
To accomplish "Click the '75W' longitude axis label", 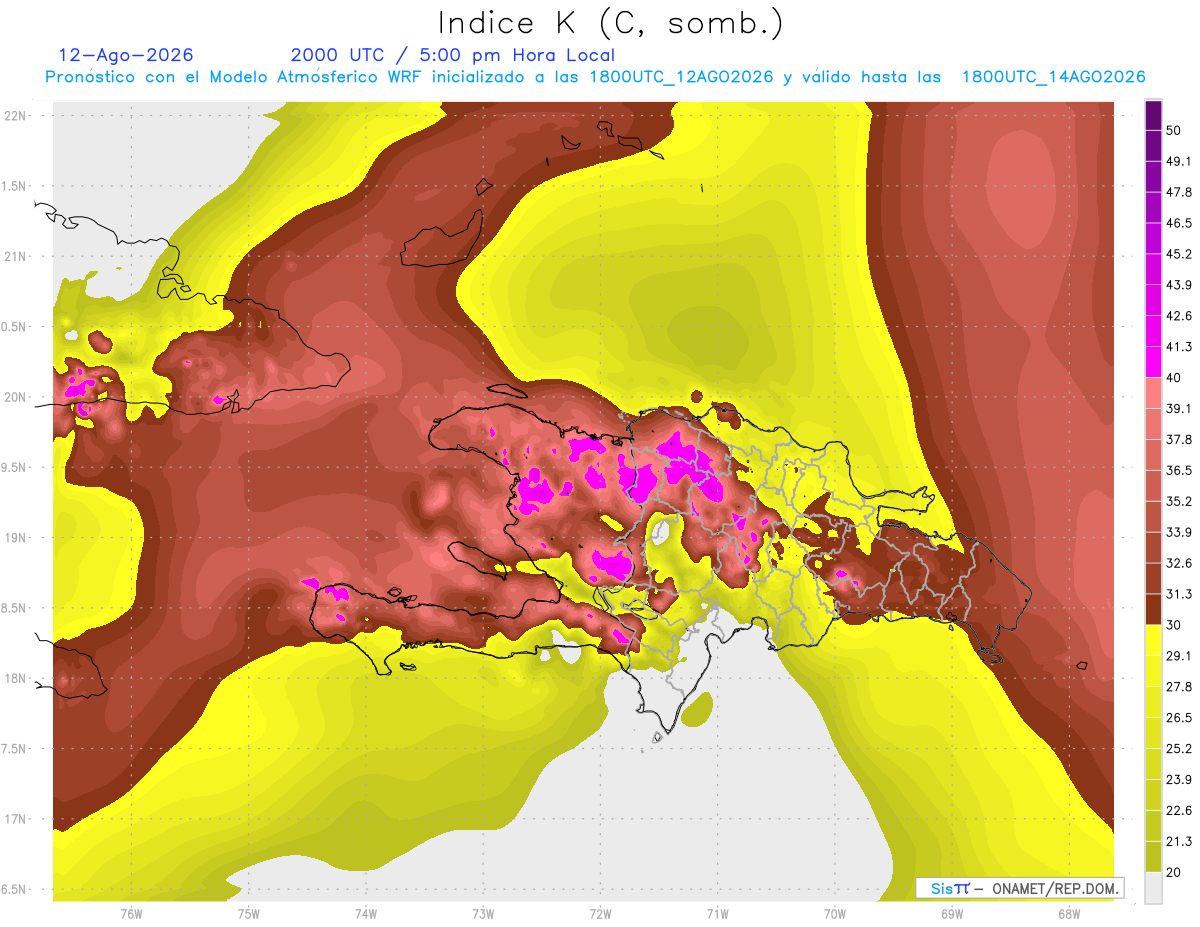I will [x=249, y=914].
